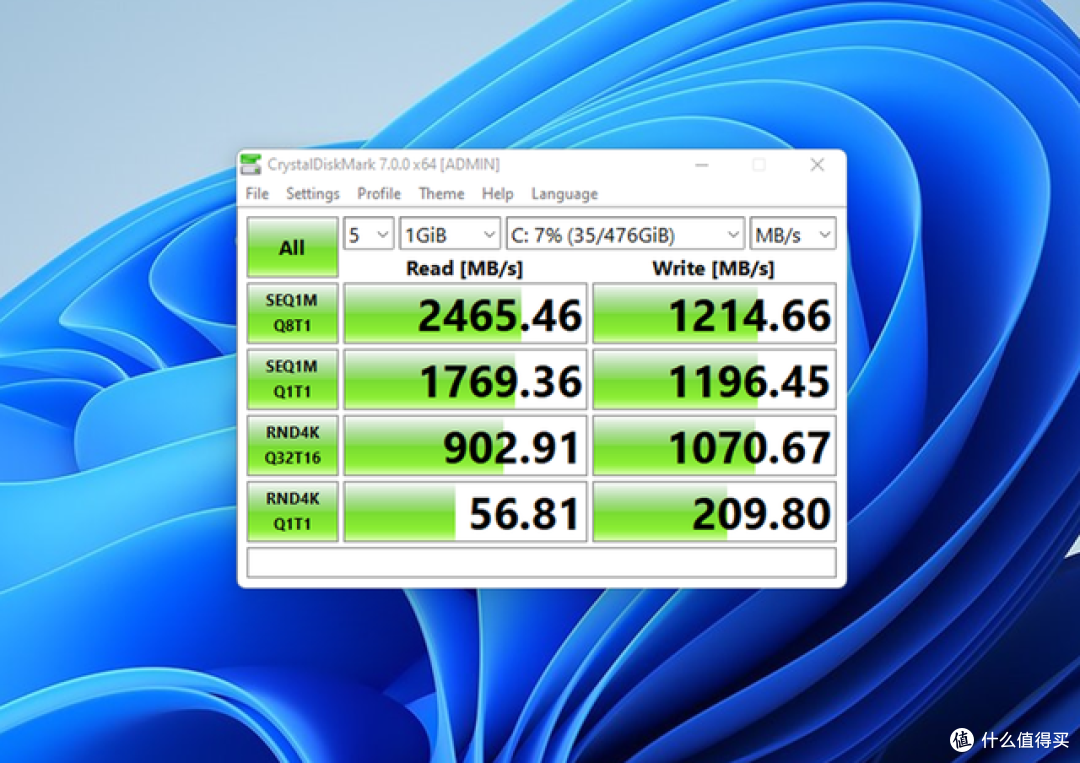Click the 1070.67 random write result
Image resolution: width=1080 pixels, height=763 pixels.
(x=714, y=446)
